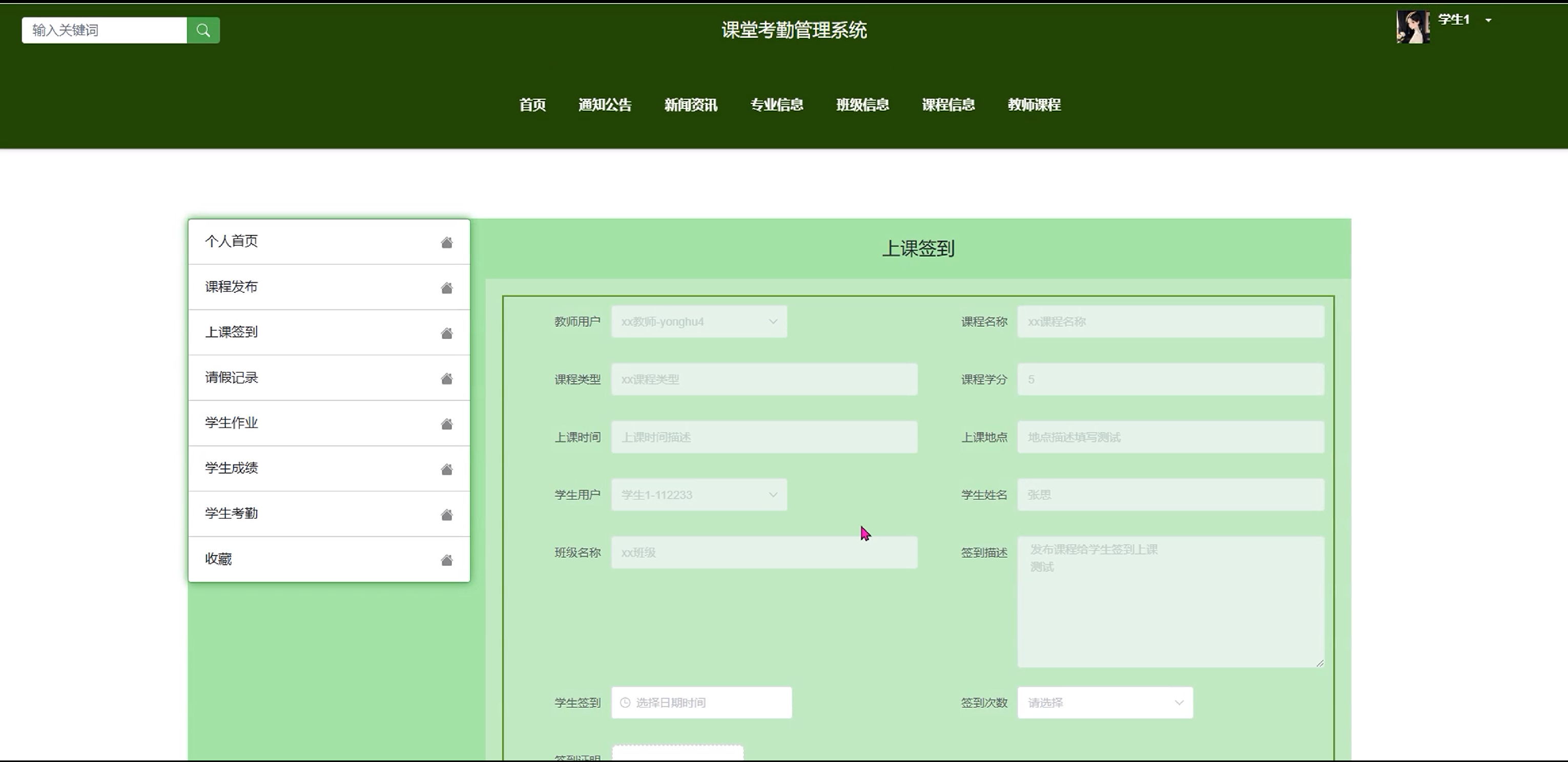The image size is (1568, 762).
Task: Open the 课程信息 navigation item
Action: point(948,105)
